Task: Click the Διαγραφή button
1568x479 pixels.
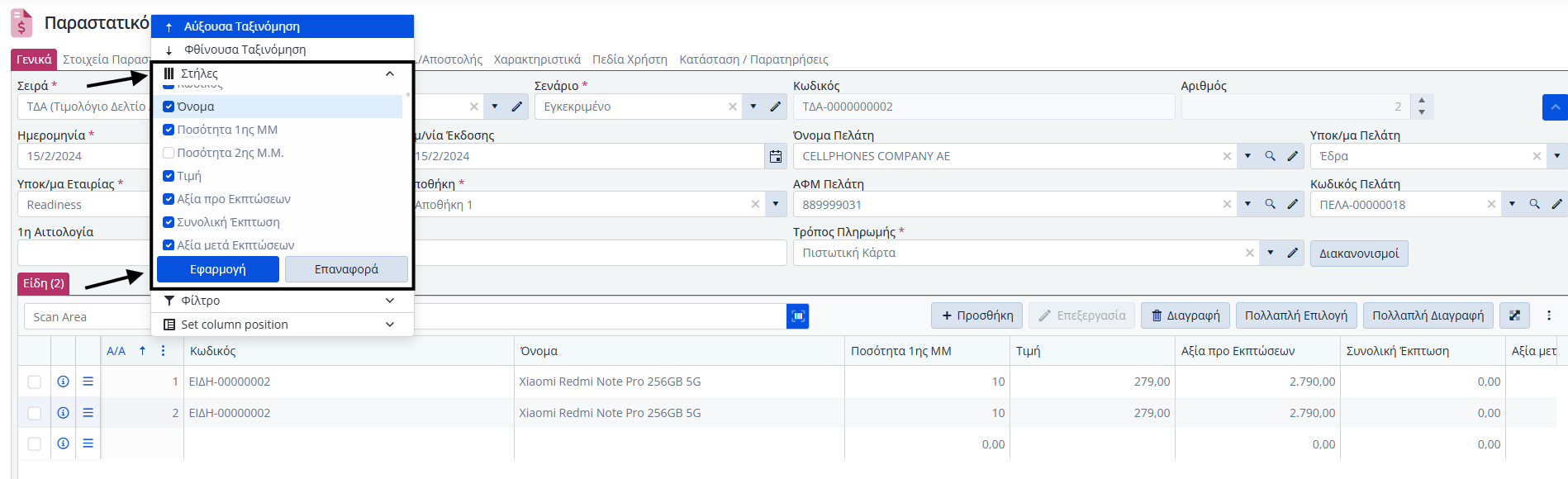Action: pos(1186,315)
